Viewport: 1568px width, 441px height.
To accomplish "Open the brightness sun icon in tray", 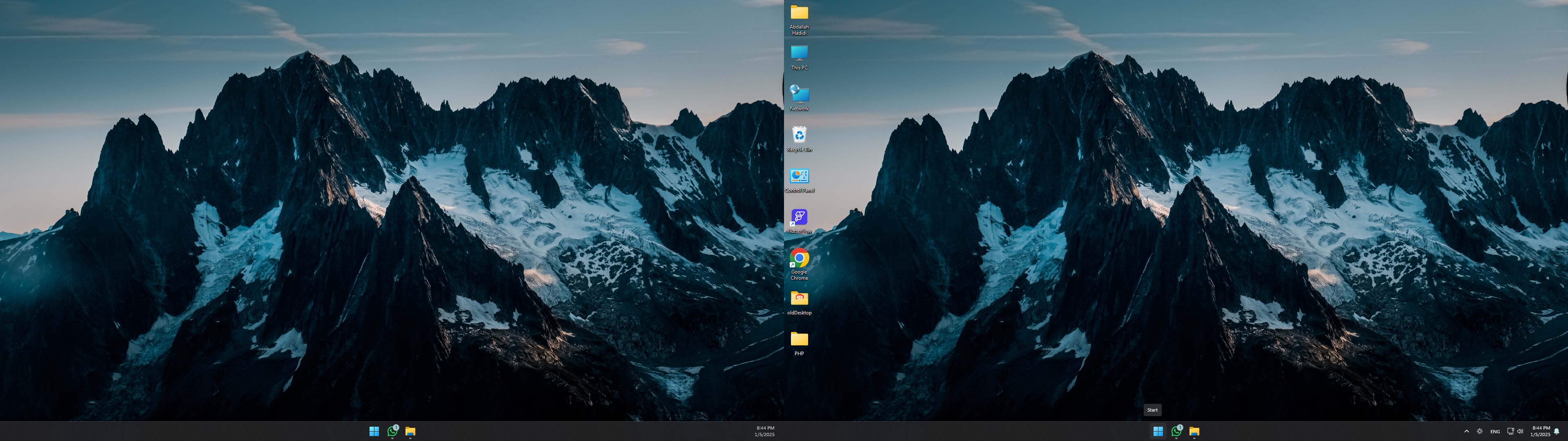I will tap(1480, 431).
